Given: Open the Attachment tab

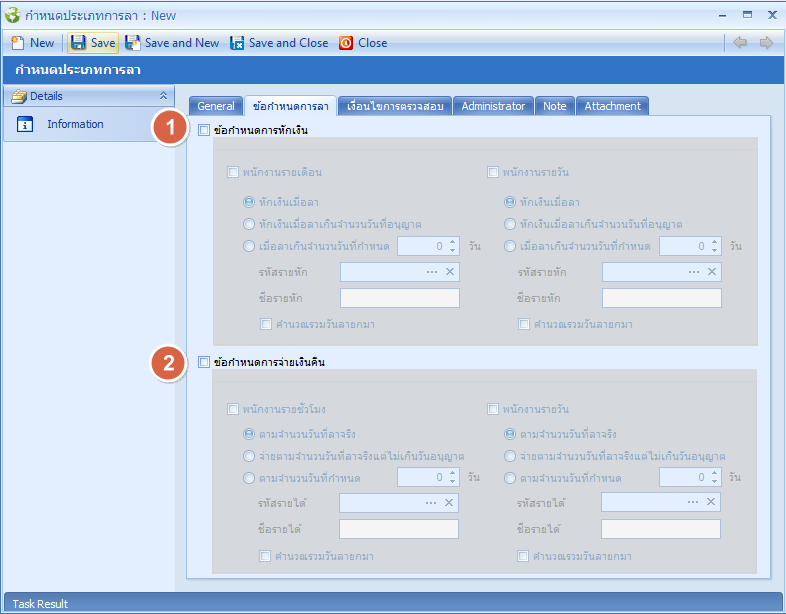Looking at the screenshot, I should coord(612,106).
